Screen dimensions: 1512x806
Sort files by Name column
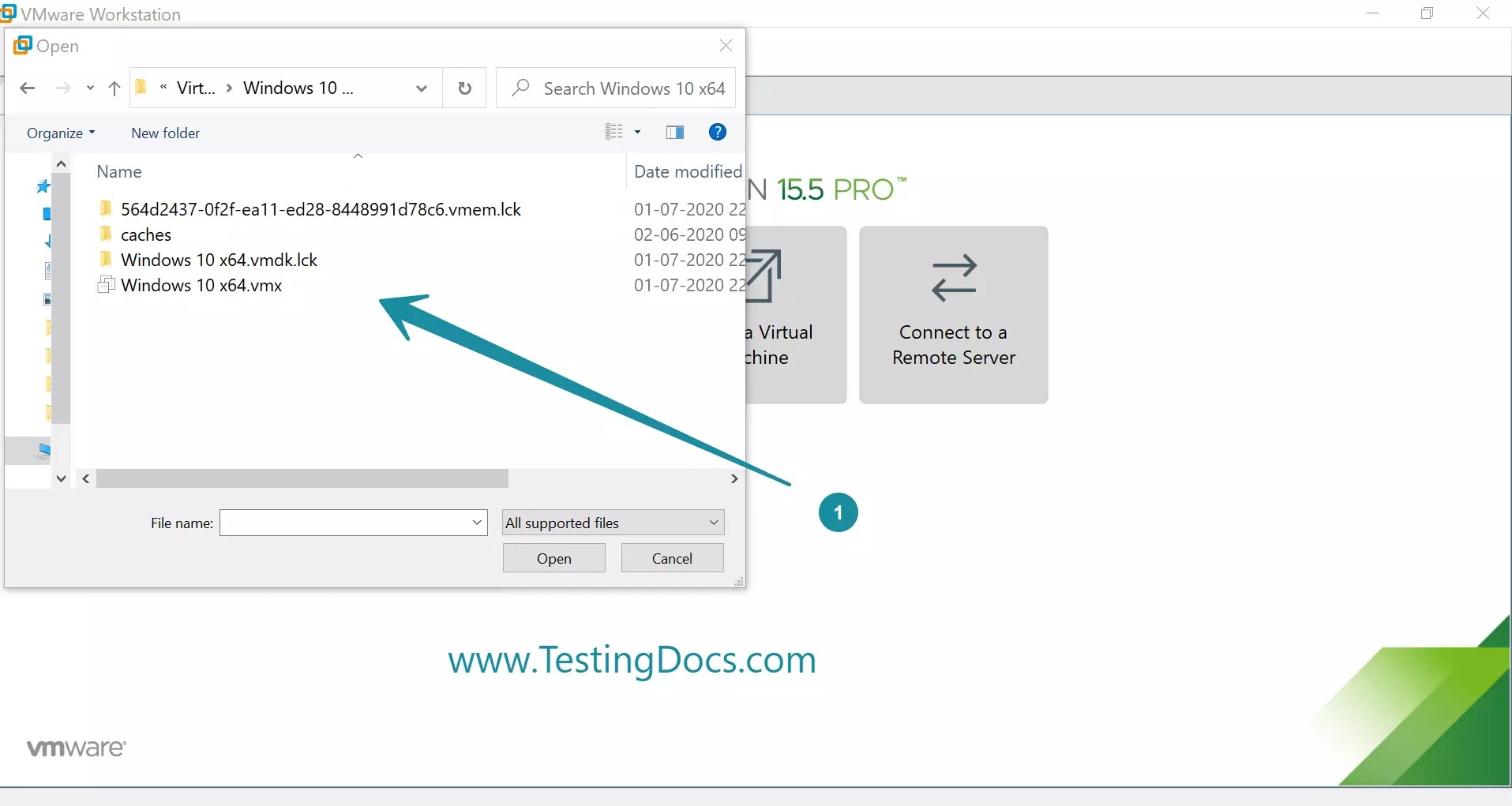click(119, 172)
